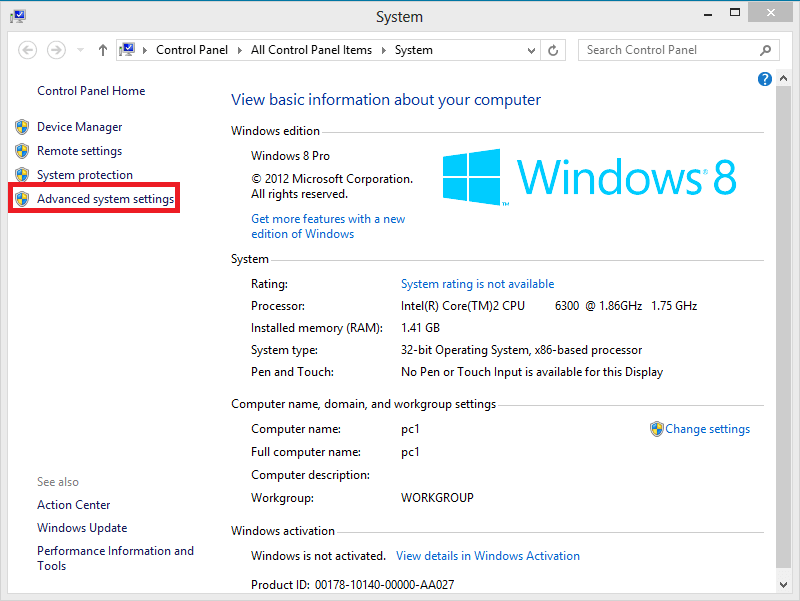
Task: Click Change settings for computer name
Action: tap(707, 429)
